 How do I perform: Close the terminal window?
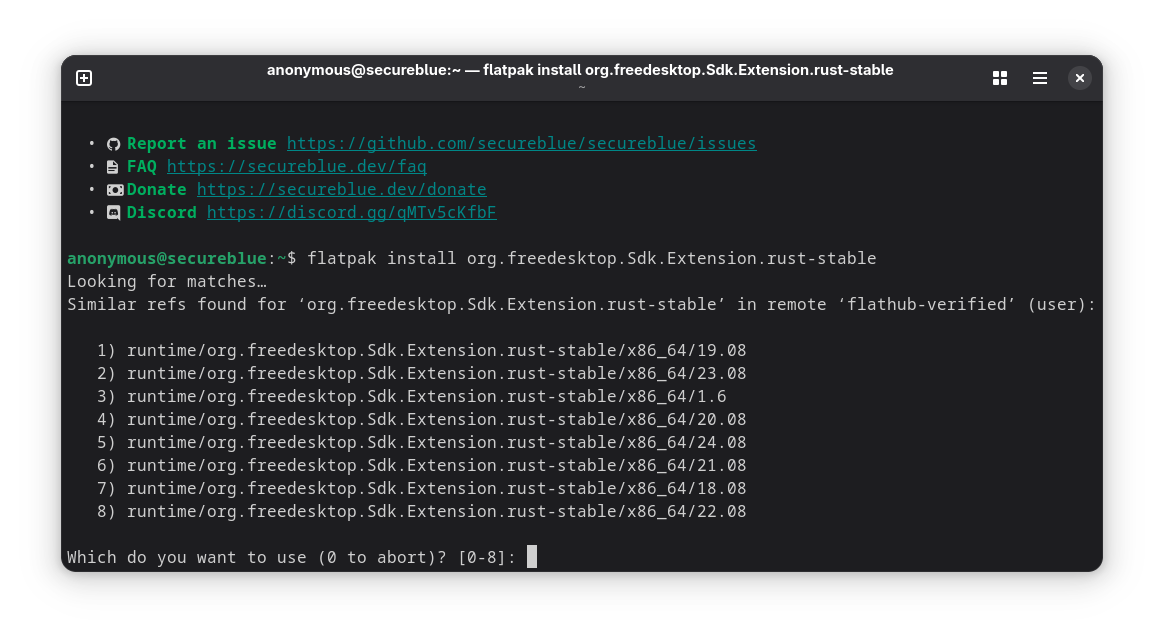(x=1080, y=78)
